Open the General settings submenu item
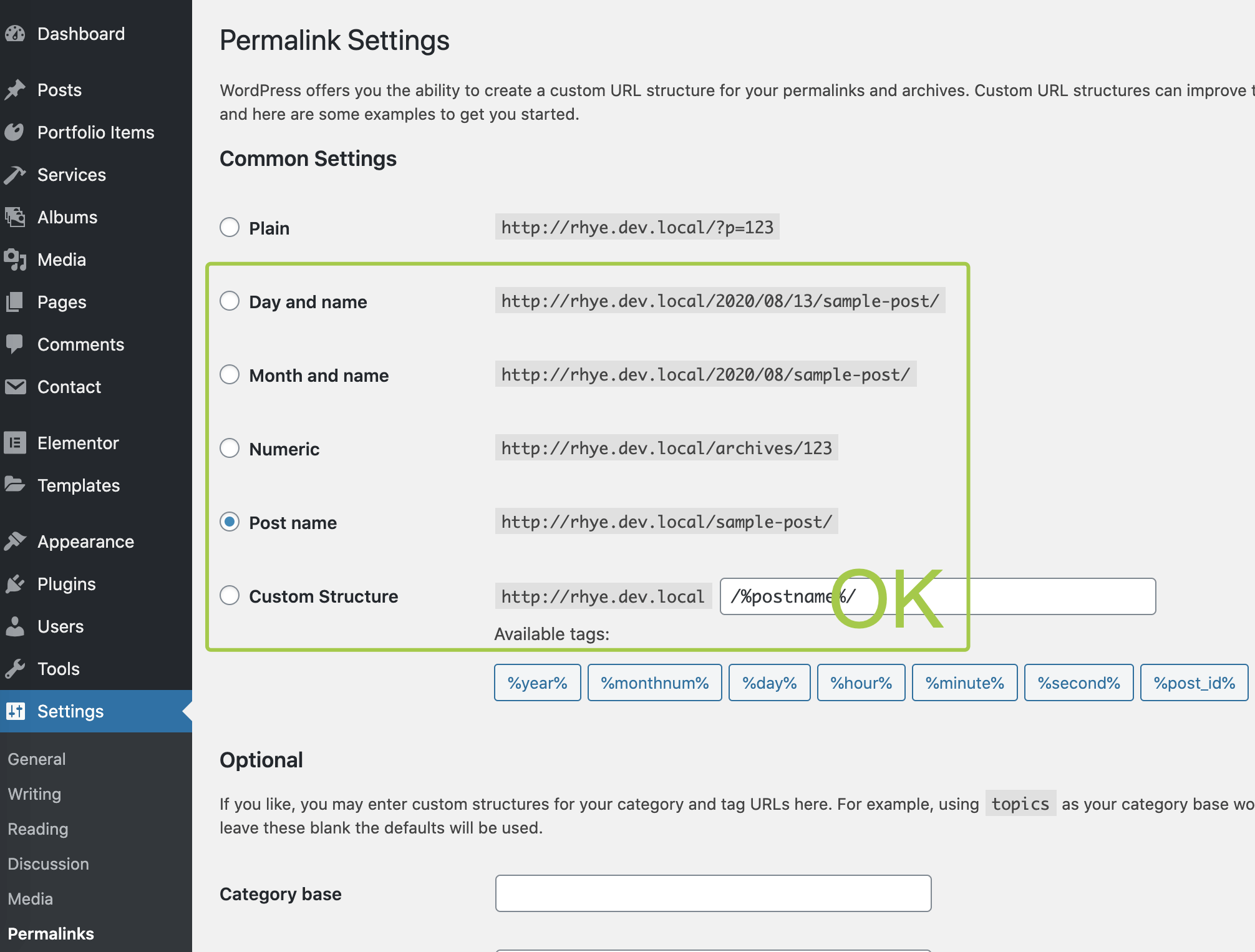 [x=37, y=759]
